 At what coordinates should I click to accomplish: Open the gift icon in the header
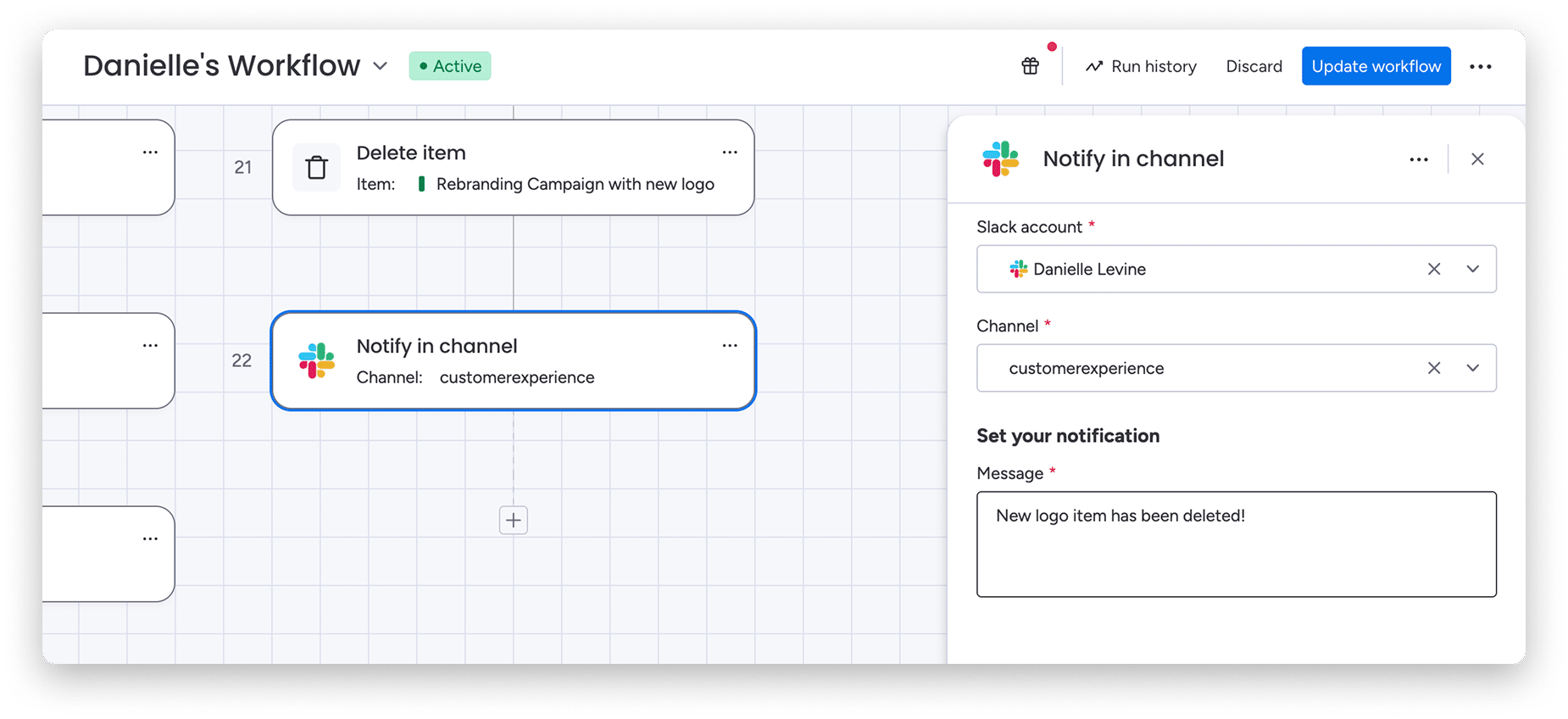(x=1030, y=66)
